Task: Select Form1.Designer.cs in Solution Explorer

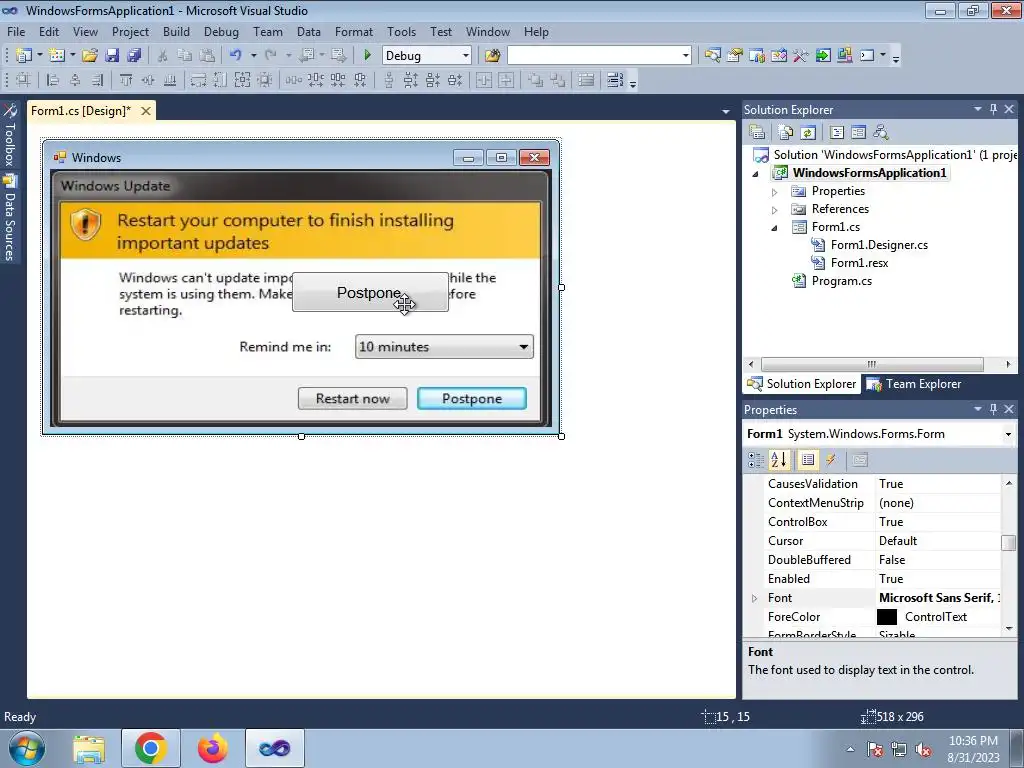Action: click(x=879, y=245)
